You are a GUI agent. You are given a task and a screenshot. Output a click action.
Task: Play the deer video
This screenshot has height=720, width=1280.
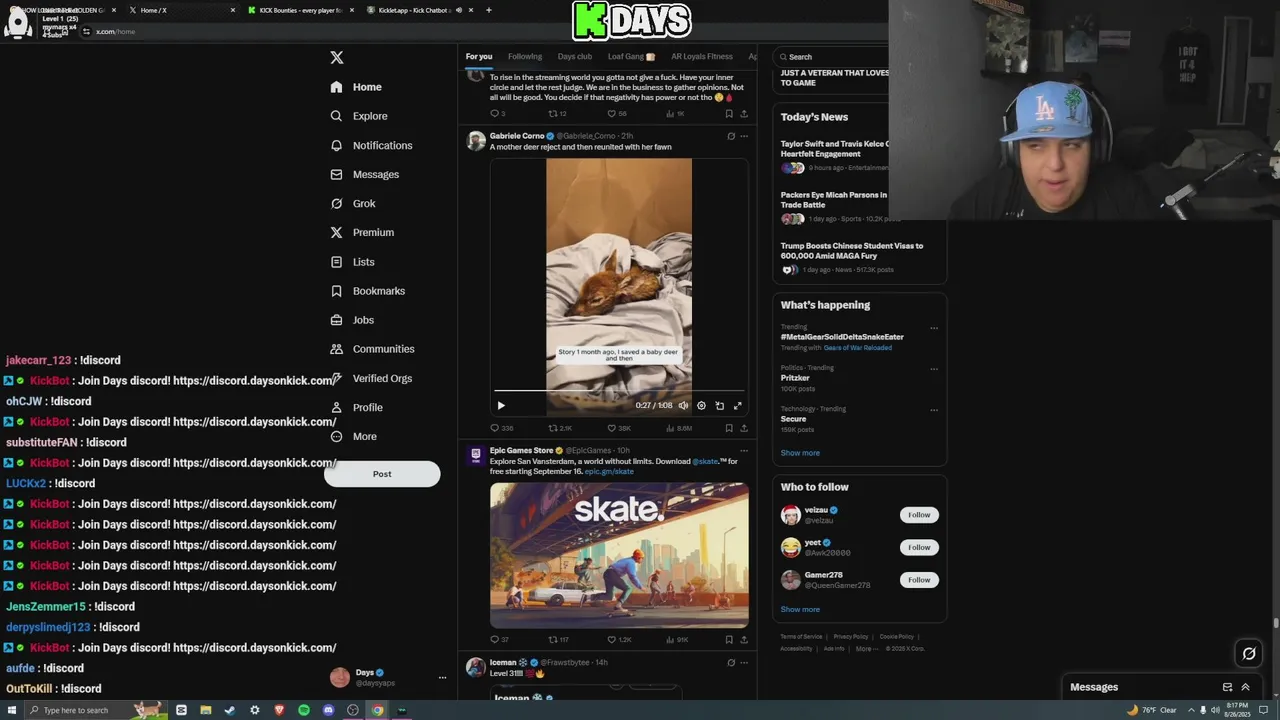pos(501,405)
